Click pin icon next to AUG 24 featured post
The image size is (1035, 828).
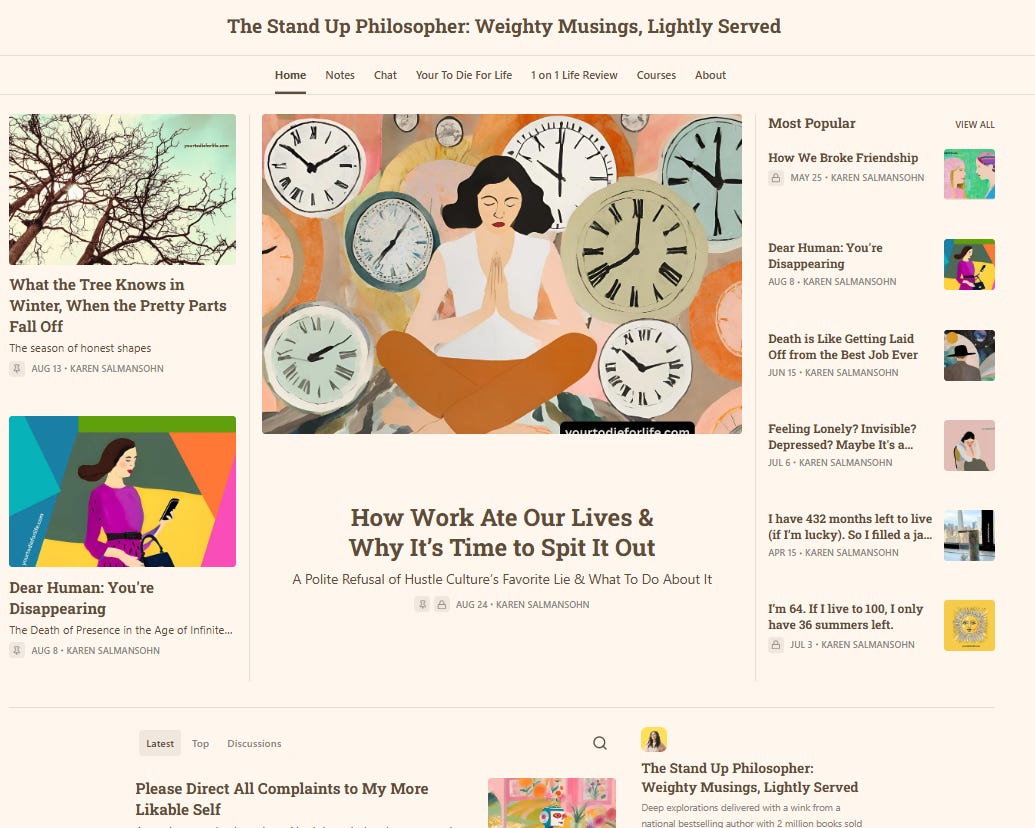422,604
